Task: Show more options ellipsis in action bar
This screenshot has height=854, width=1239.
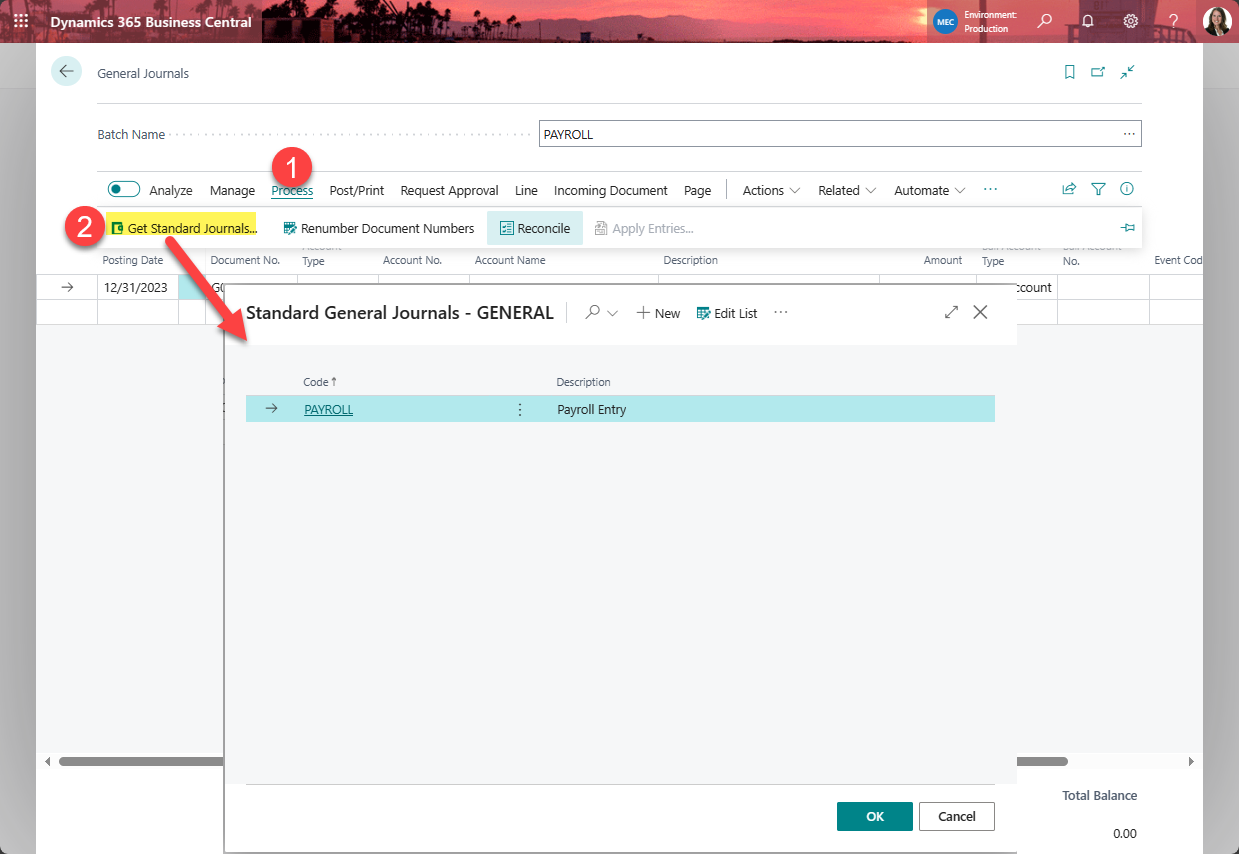Action: click(x=990, y=189)
